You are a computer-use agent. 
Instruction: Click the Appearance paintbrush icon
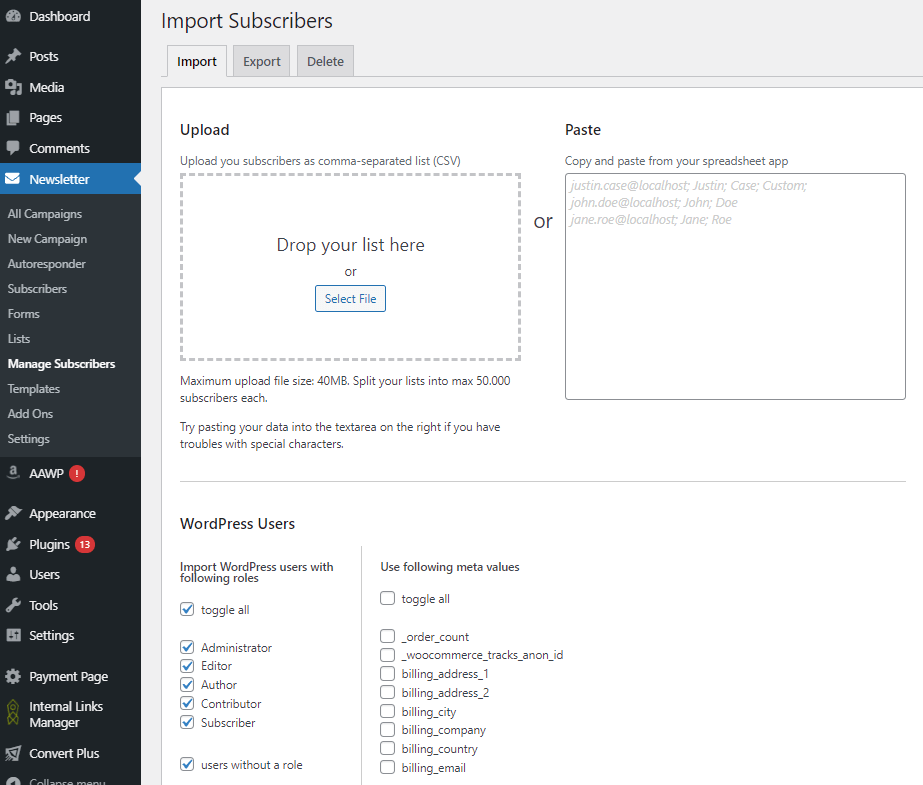click(x=13, y=514)
